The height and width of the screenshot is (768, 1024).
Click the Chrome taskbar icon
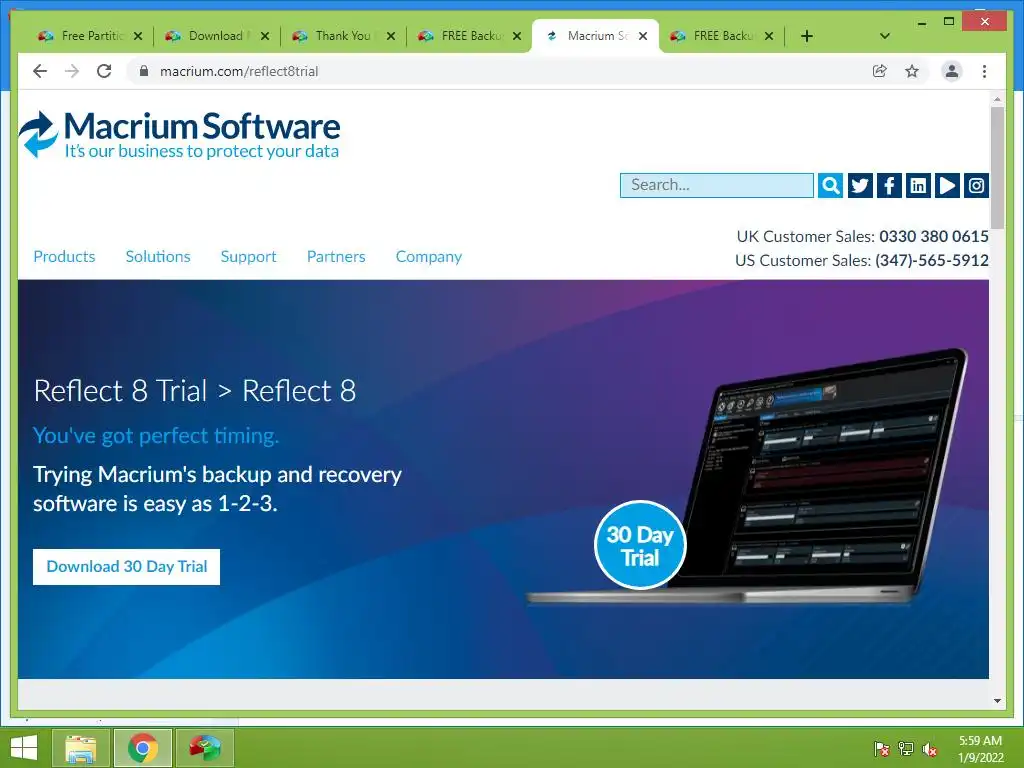[x=143, y=748]
